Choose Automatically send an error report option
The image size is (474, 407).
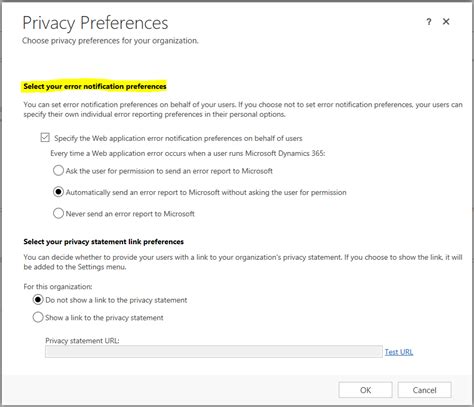pos(58,192)
